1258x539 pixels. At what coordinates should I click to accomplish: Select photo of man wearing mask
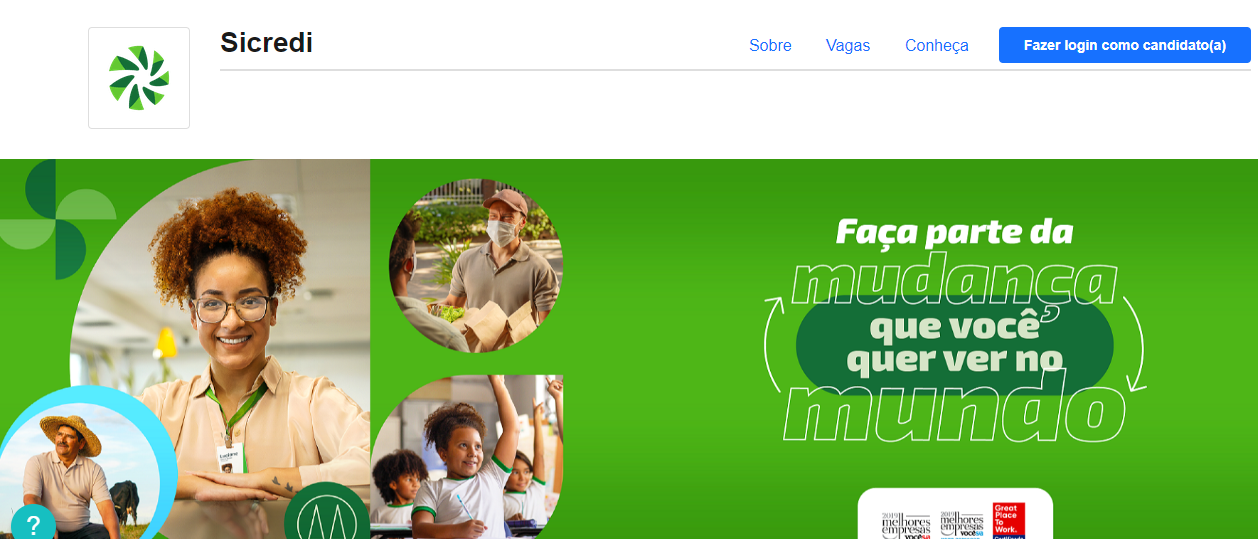(x=476, y=265)
